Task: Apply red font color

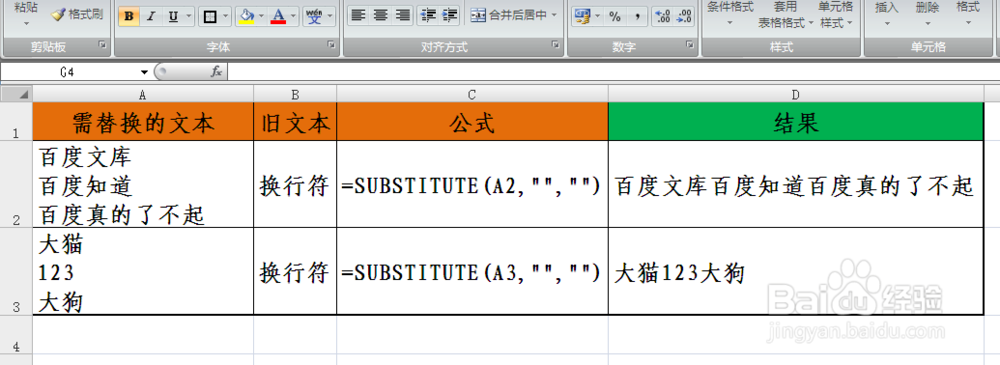Action: click(278, 17)
